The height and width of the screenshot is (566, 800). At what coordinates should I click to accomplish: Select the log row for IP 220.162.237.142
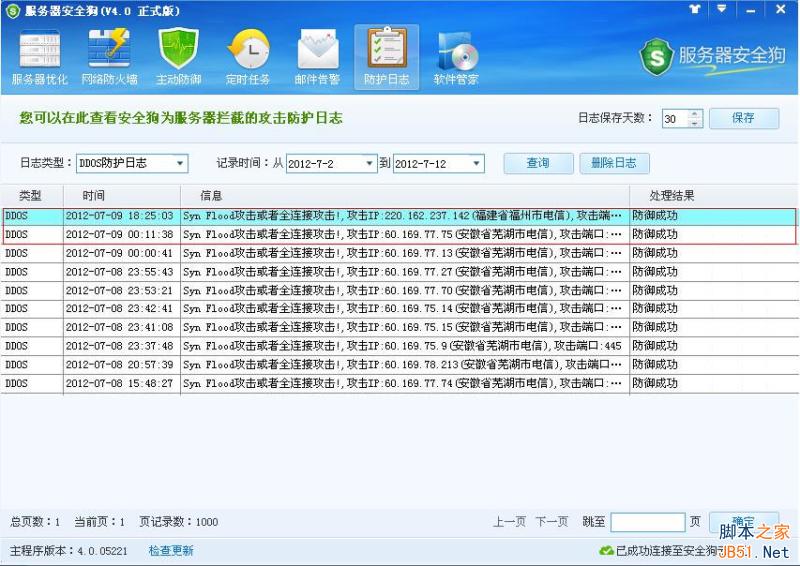pyautogui.click(x=400, y=215)
